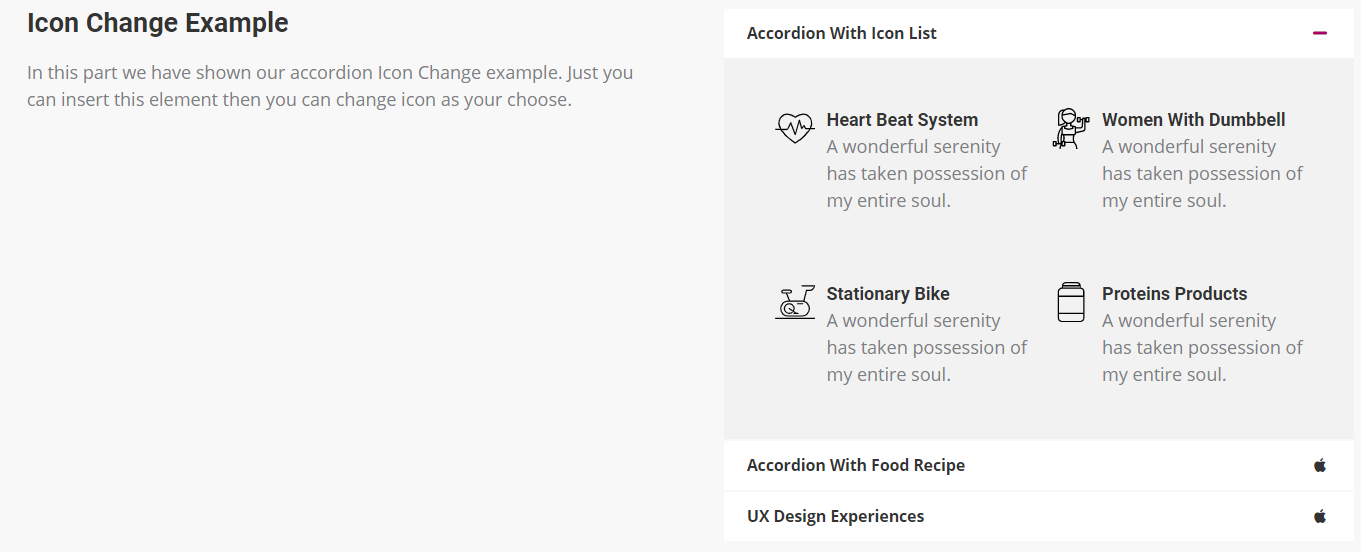Click apple icon on UX Design row
This screenshot has width=1361, height=552.
coord(1319,516)
